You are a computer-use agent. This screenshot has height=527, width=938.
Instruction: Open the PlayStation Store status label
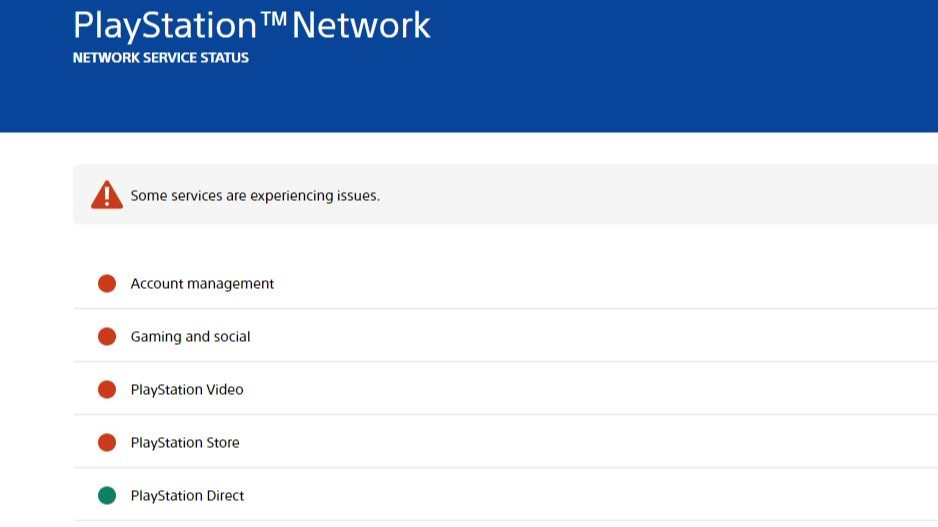185,443
